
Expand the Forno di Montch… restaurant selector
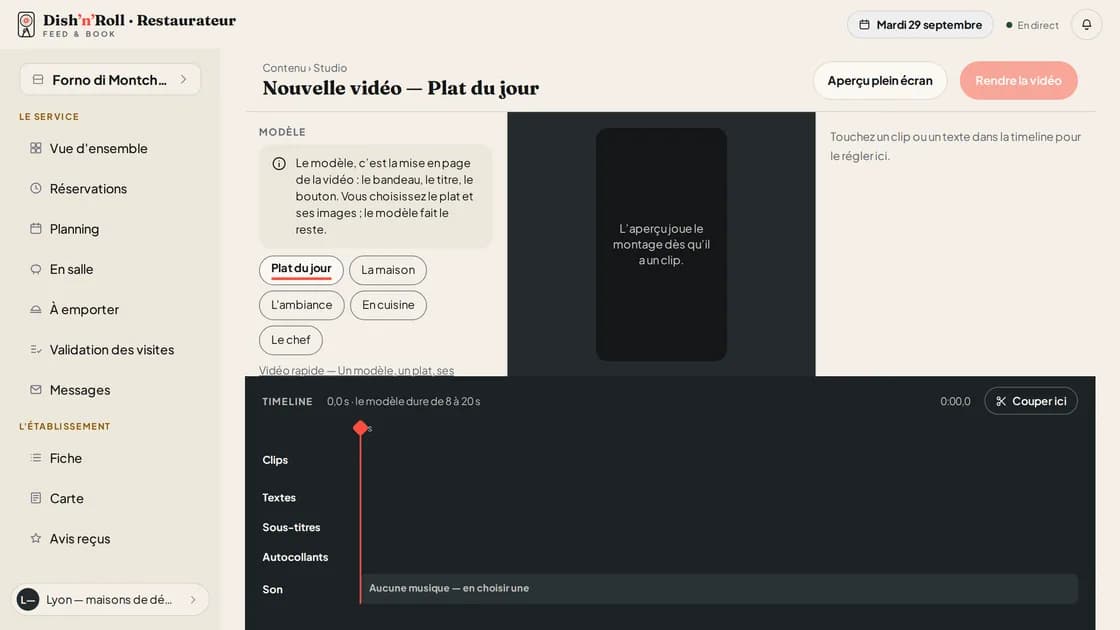click(110, 79)
